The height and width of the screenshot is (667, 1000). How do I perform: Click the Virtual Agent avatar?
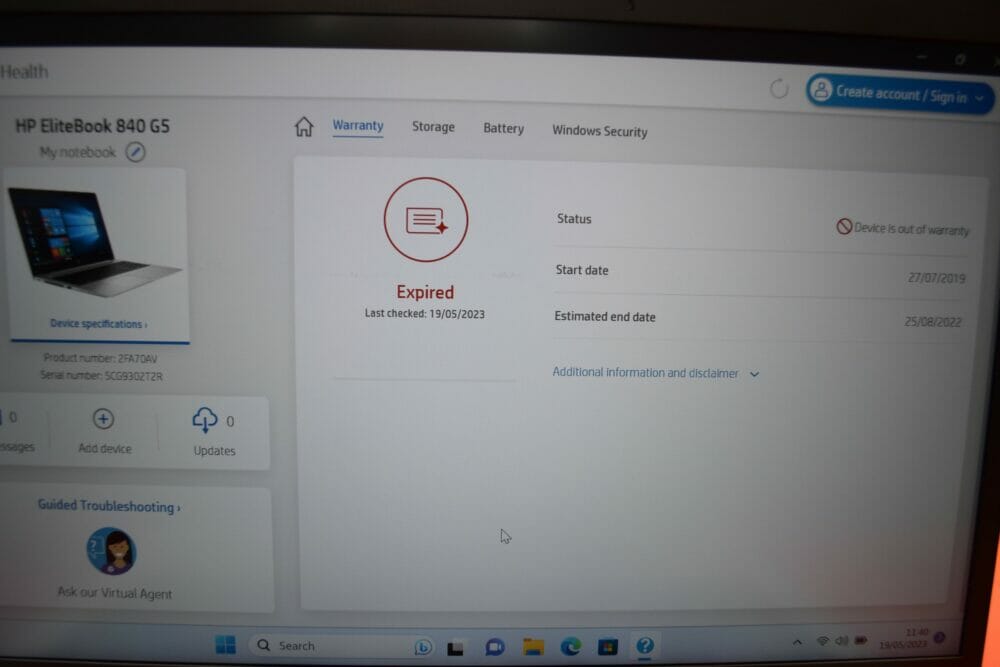coord(111,551)
